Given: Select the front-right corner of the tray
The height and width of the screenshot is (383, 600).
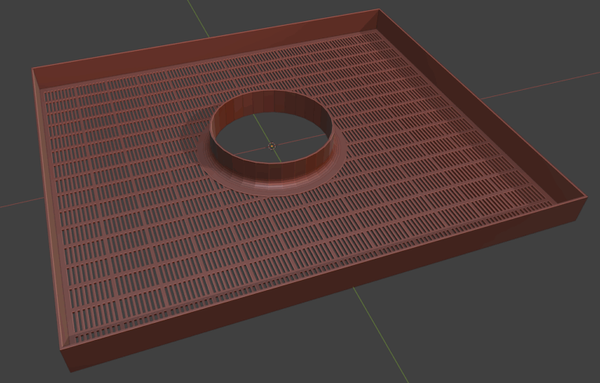Looking at the screenshot, I should click(586, 199).
